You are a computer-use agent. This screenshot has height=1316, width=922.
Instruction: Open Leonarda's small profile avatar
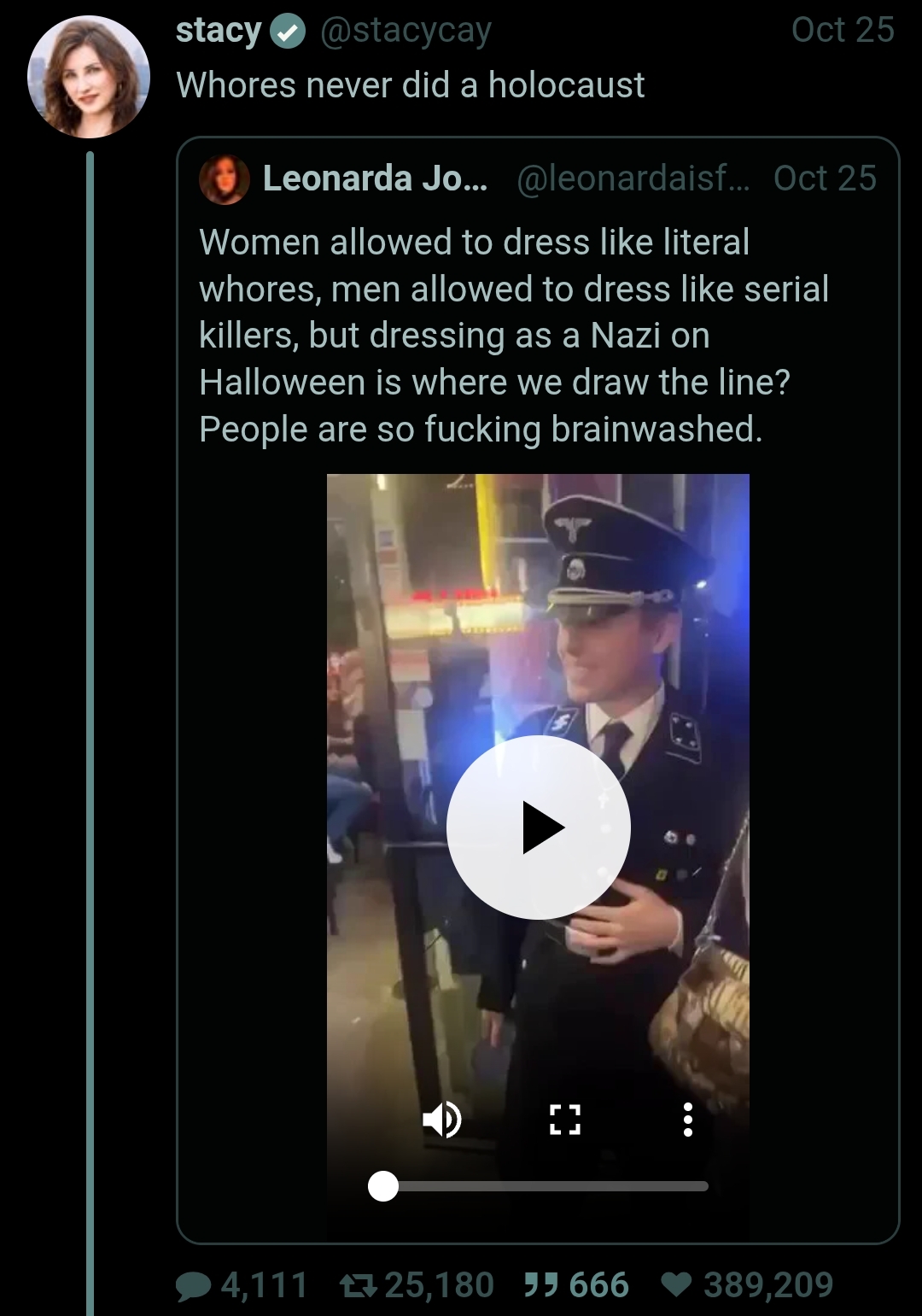pyautogui.click(x=225, y=179)
